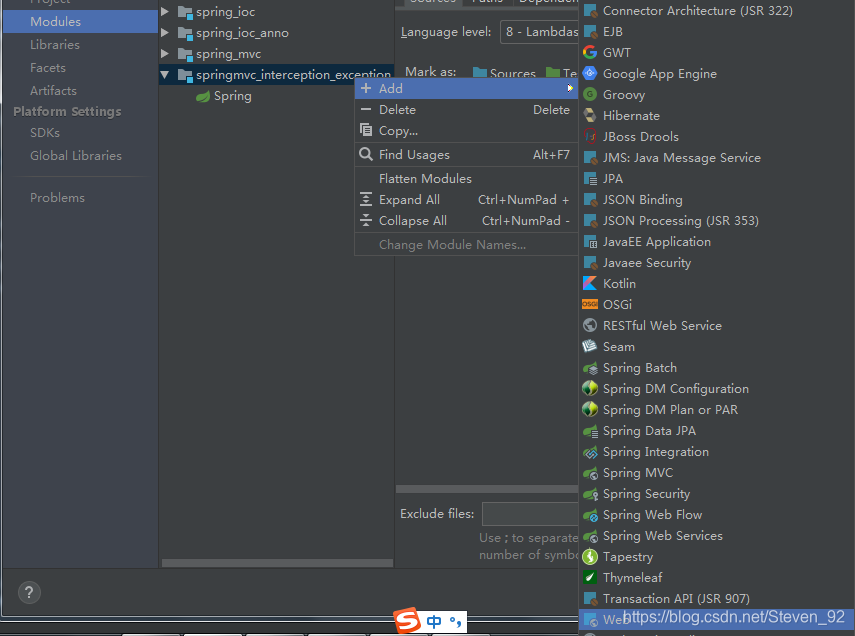This screenshot has height=636, width=855.
Task: Click the JMS Java Message Service icon
Action: pyautogui.click(x=590, y=158)
